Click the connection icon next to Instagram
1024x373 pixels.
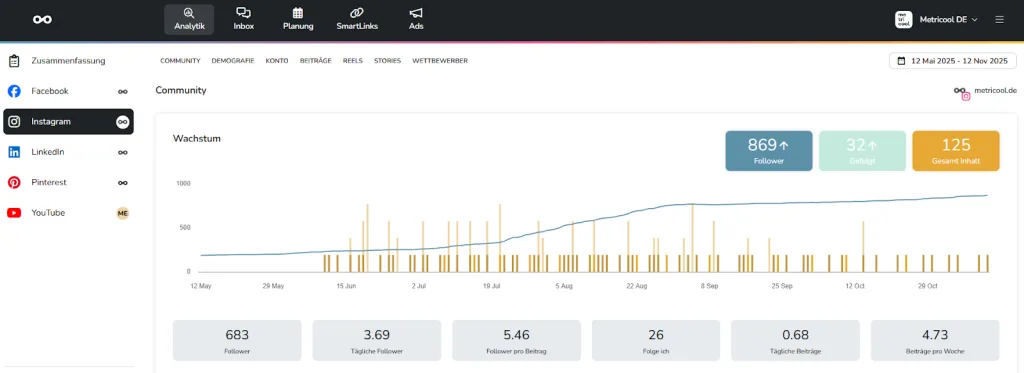coord(122,122)
